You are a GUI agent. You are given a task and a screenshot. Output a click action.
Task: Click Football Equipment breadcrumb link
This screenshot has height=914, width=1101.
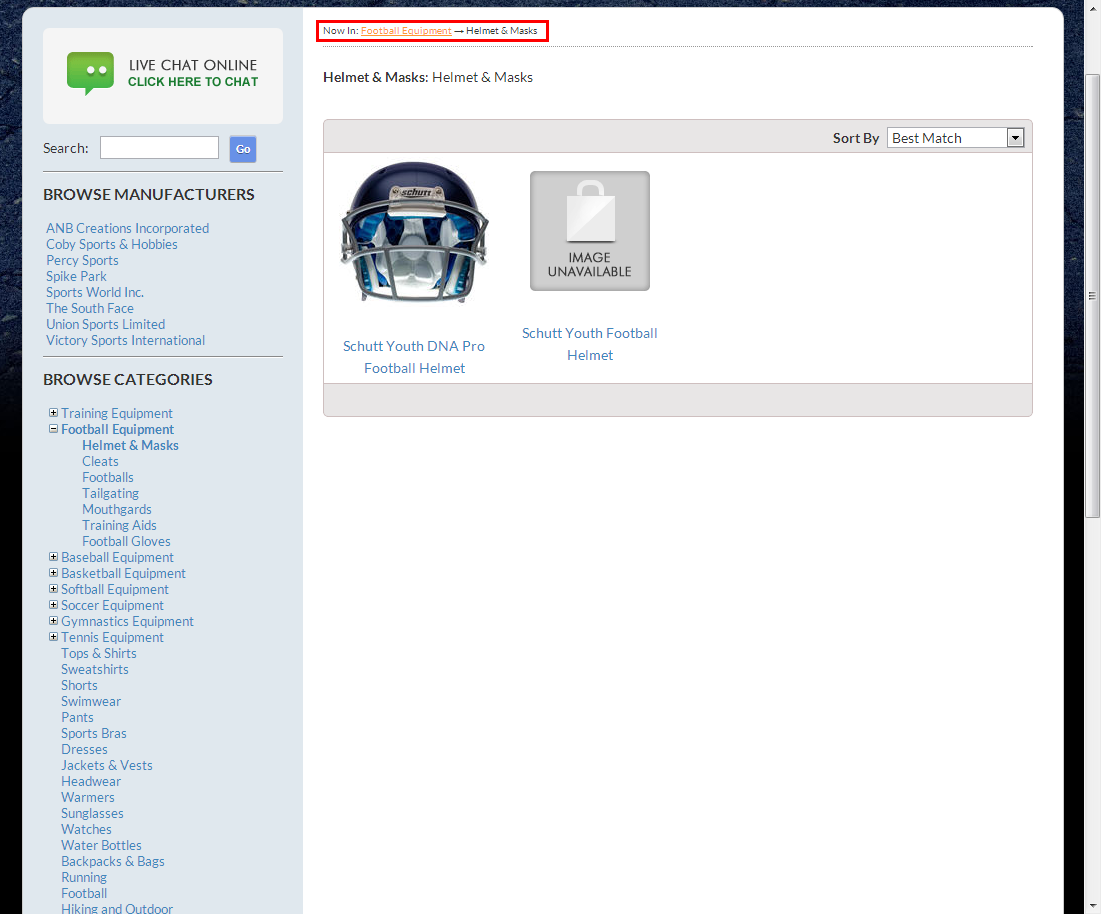click(406, 31)
